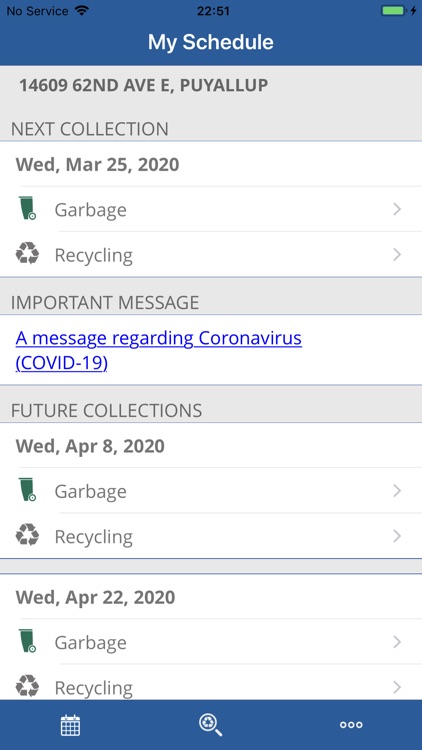422x750 pixels.
Task: Open the Coronavirus (COVID-19) message link
Action: tap(158, 350)
